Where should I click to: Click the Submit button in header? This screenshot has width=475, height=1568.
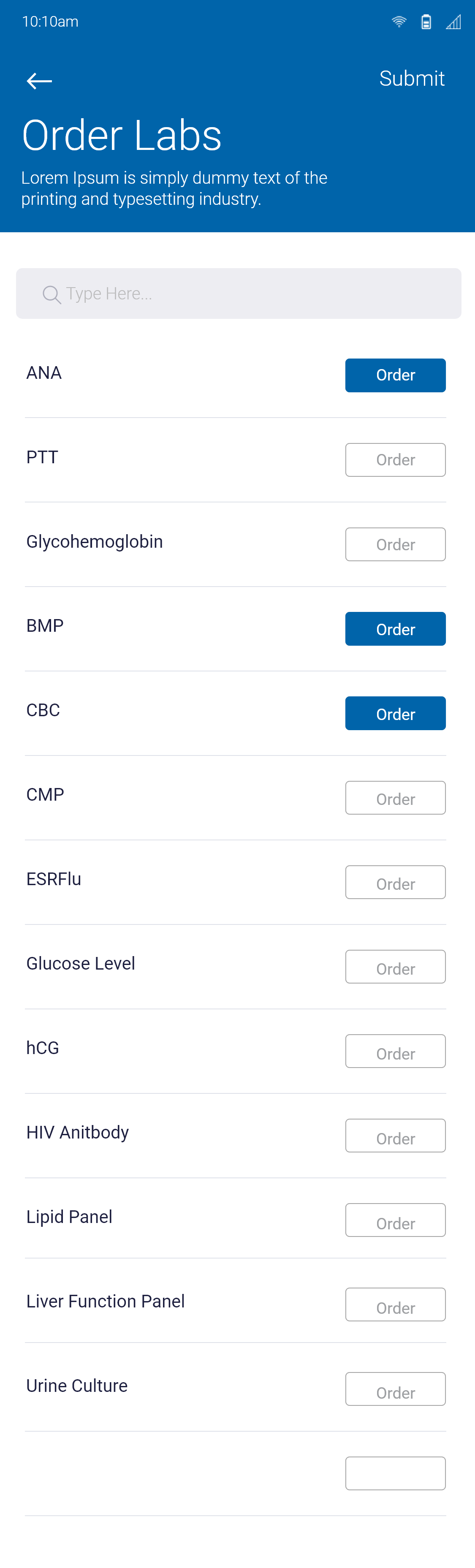[412, 79]
